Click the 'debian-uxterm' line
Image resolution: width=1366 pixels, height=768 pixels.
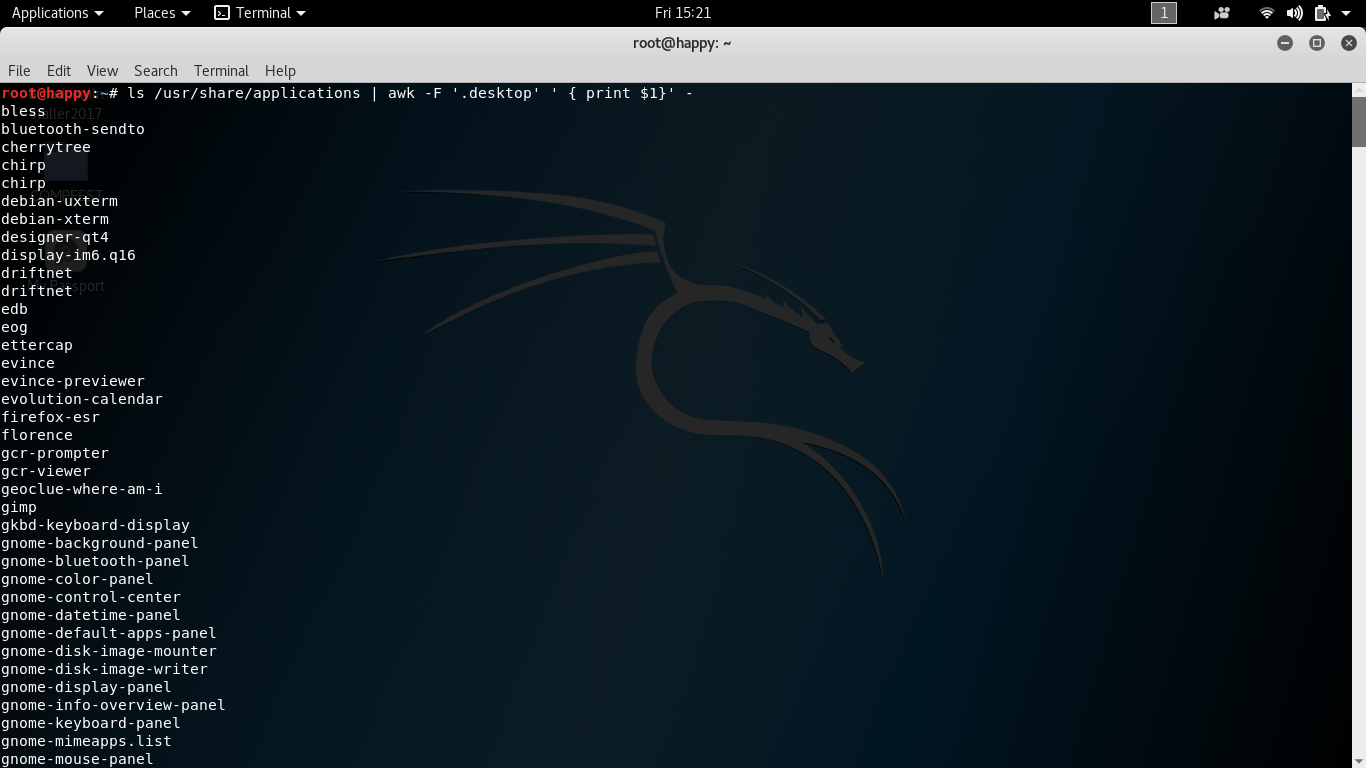click(59, 201)
